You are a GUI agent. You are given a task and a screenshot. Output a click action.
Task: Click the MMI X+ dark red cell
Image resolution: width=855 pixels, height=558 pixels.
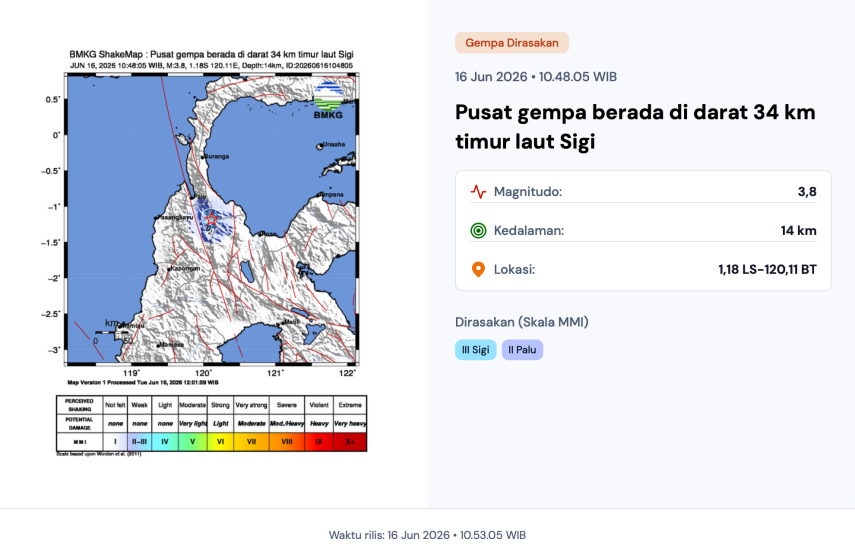(x=350, y=442)
